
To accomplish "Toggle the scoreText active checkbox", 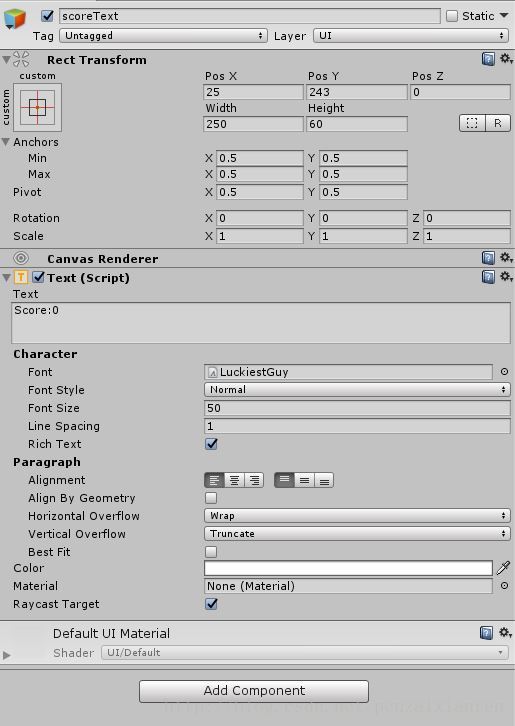I will (47, 16).
